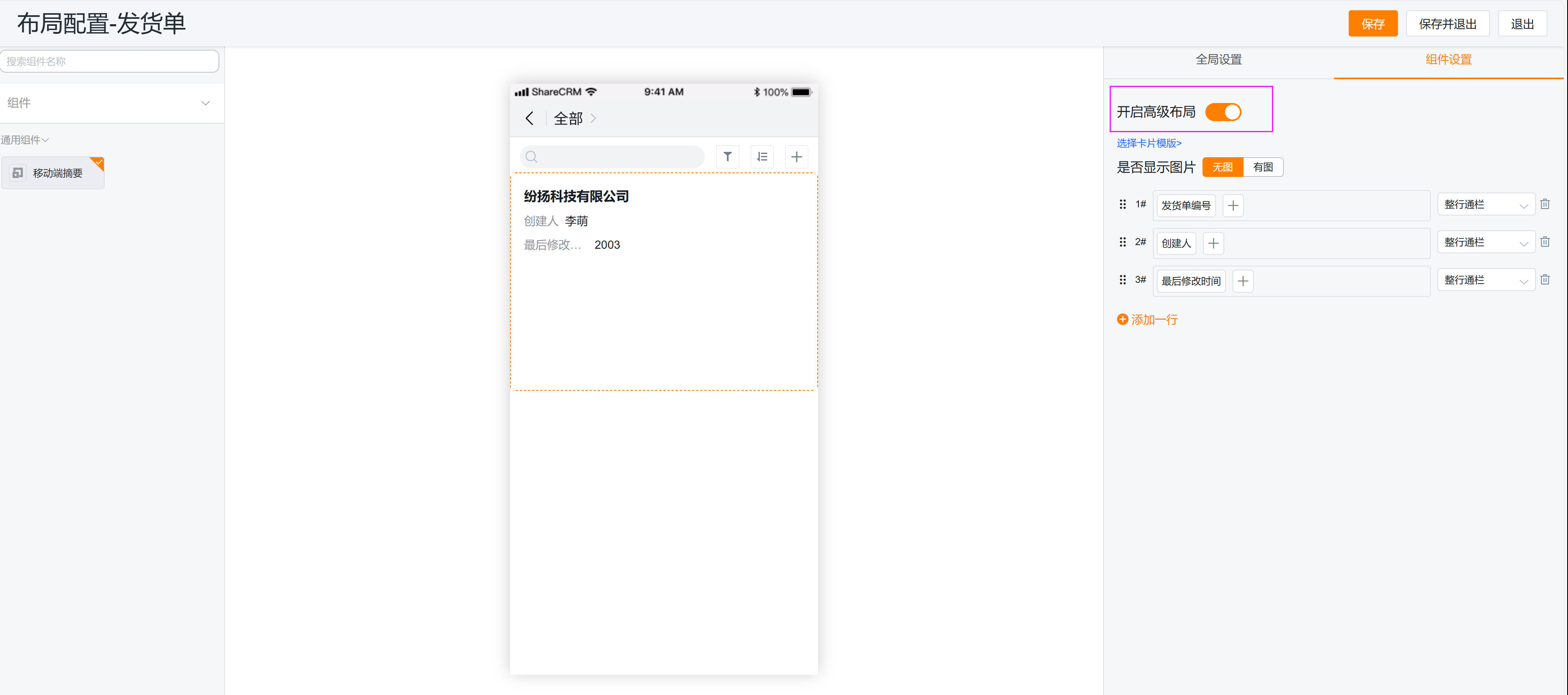Open the filter icon in phone preview
Viewport: 1568px width, 695px height.
[x=727, y=156]
